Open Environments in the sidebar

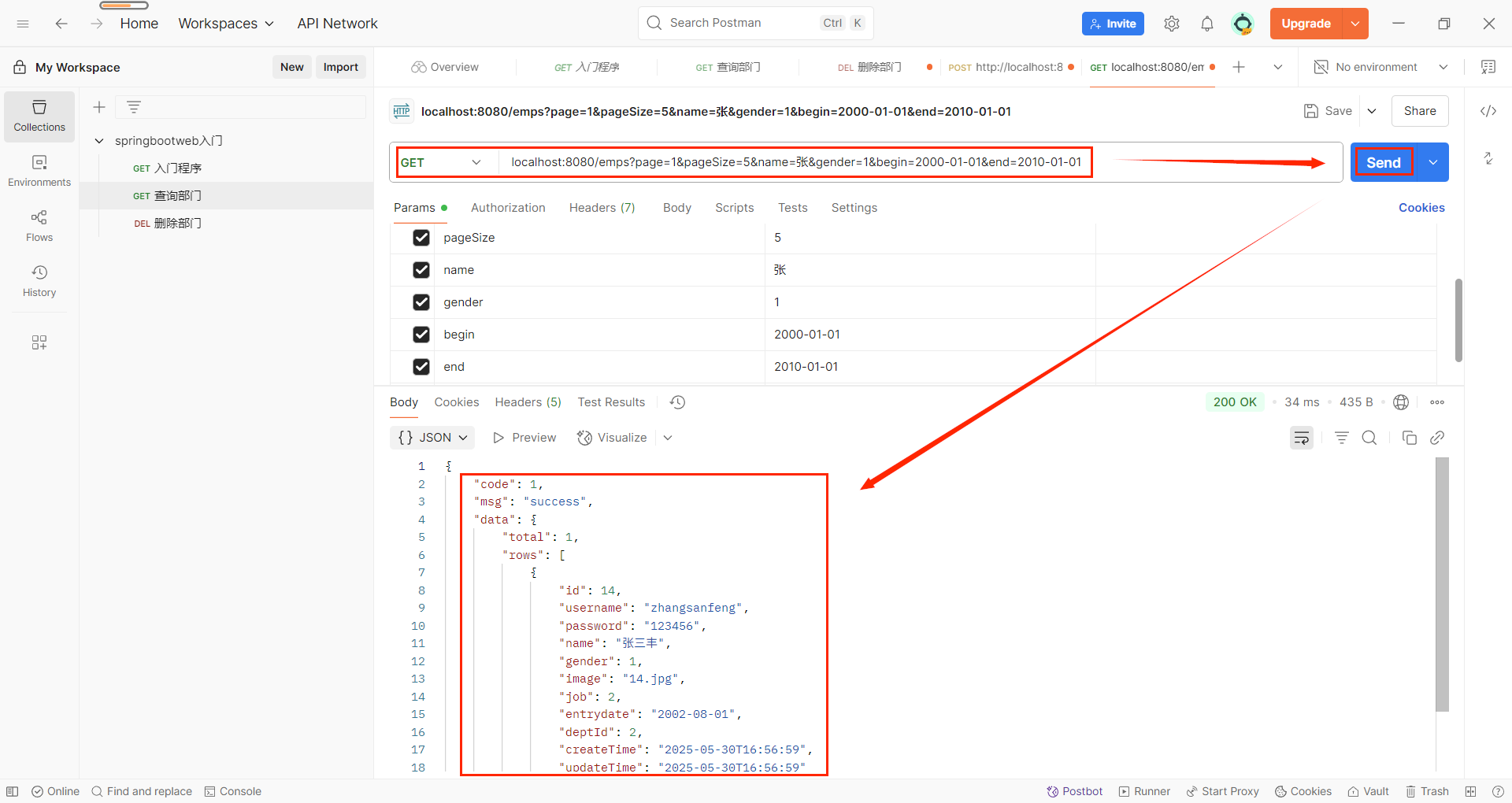tap(39, 171)
